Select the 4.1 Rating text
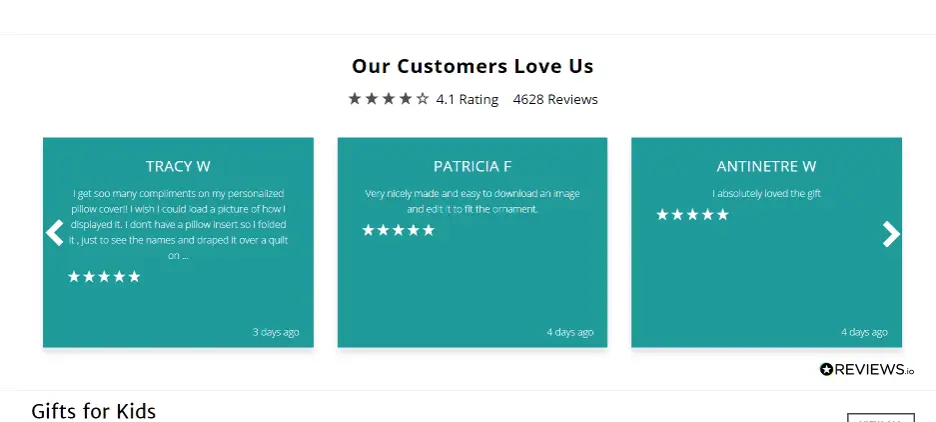Image resolution: width=936 pixels, height=422 pixels. pos(467,99)
